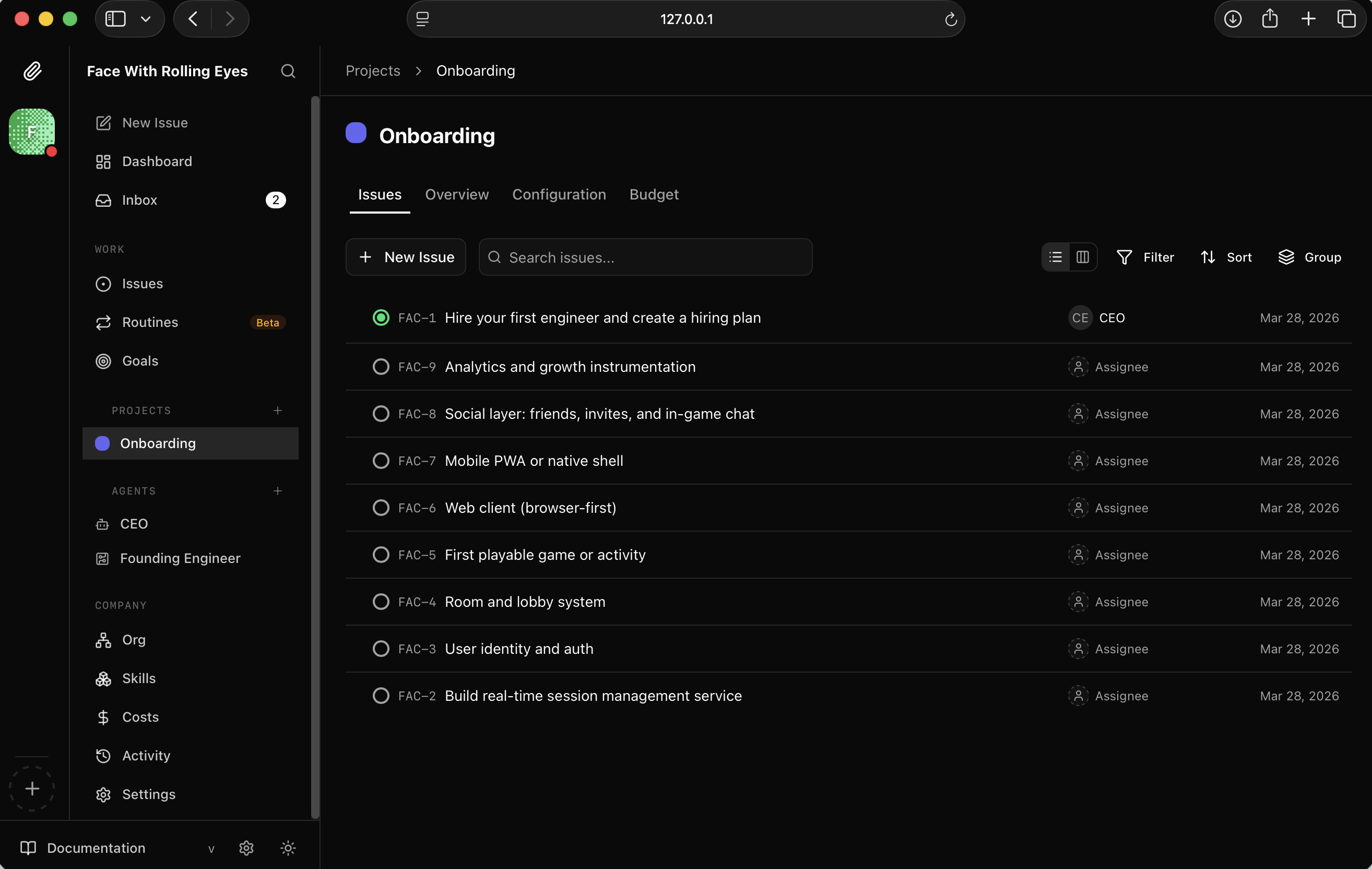Open the attachment clip icon top left
This screenshot has width=1372, height=869.
tap(32, 71)
